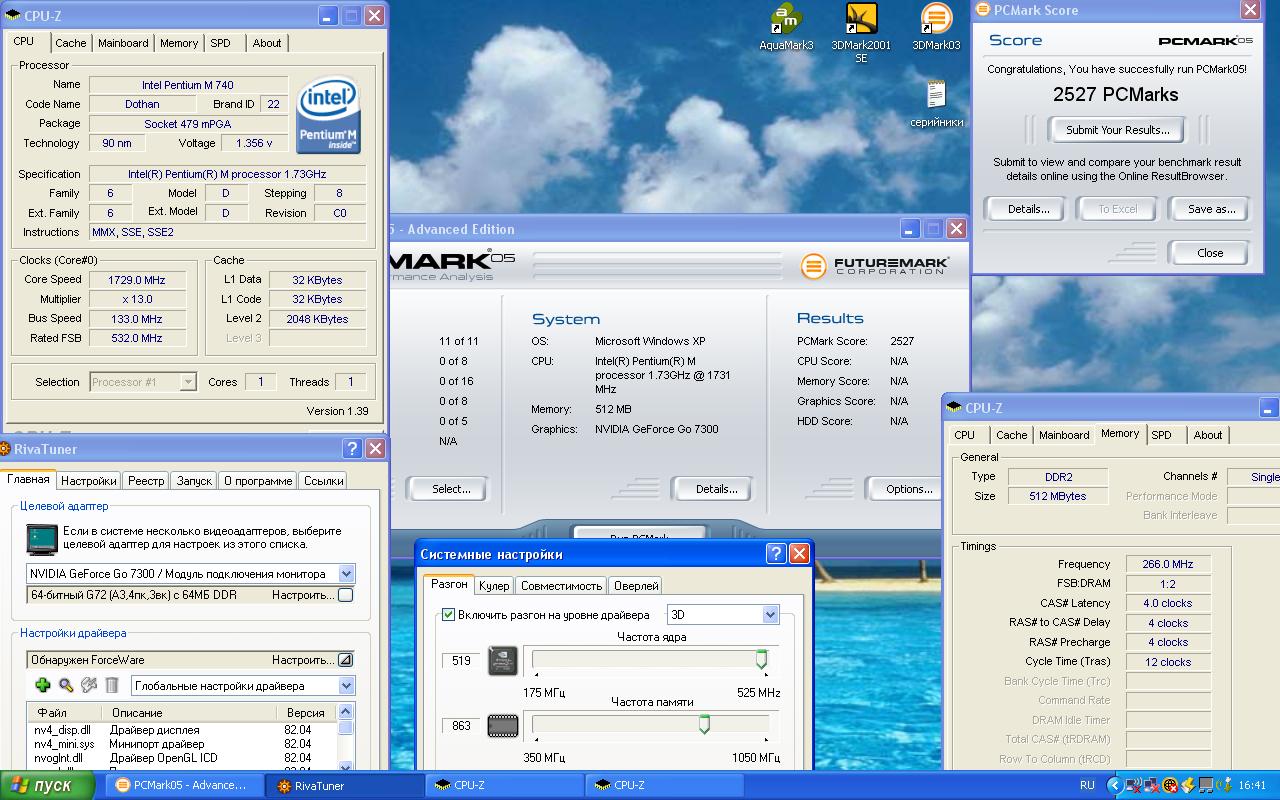Click the Версия column header
This screenshot has height=800, width=1280.
(305, 713)
